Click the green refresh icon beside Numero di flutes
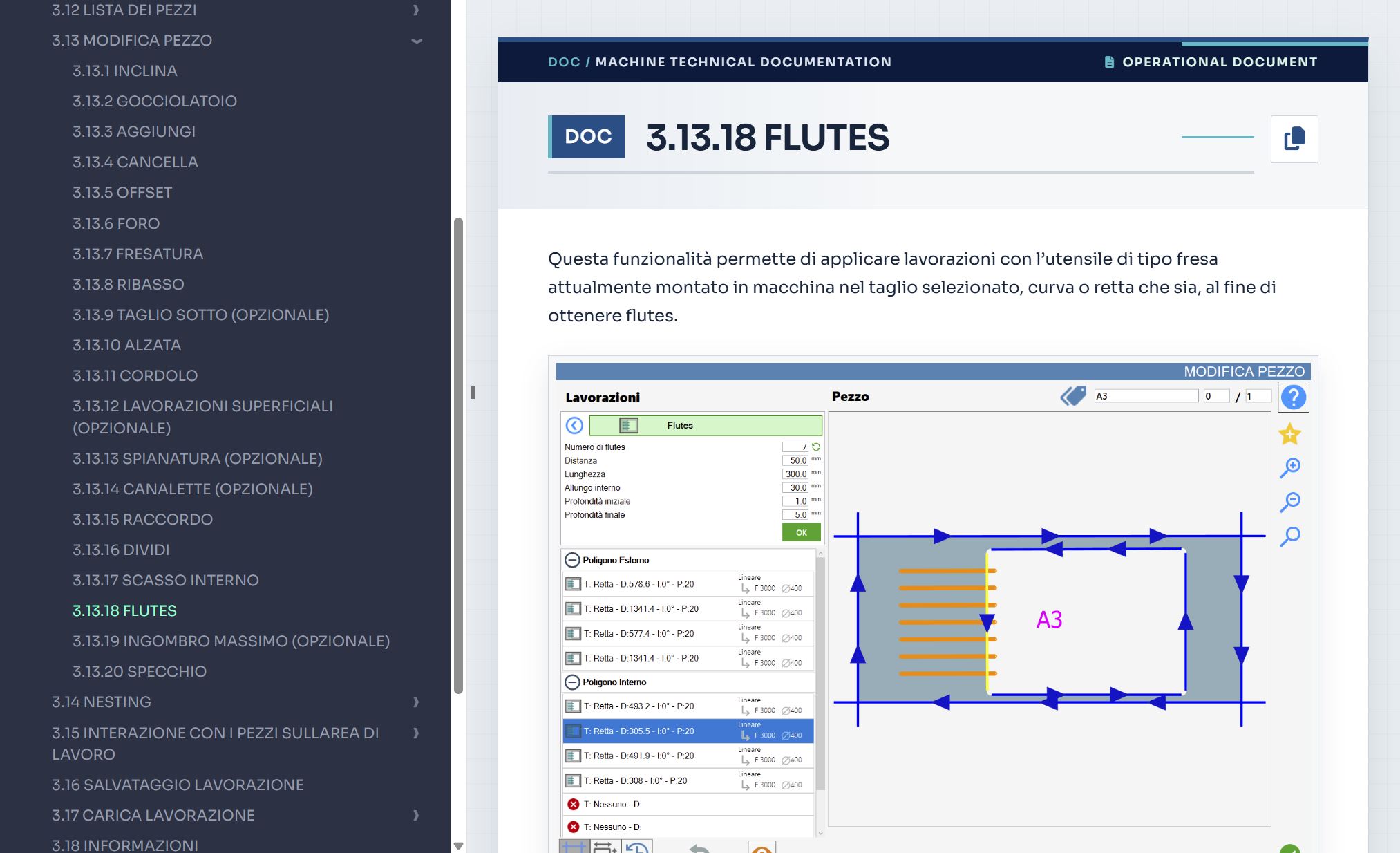 pos(816,447)
